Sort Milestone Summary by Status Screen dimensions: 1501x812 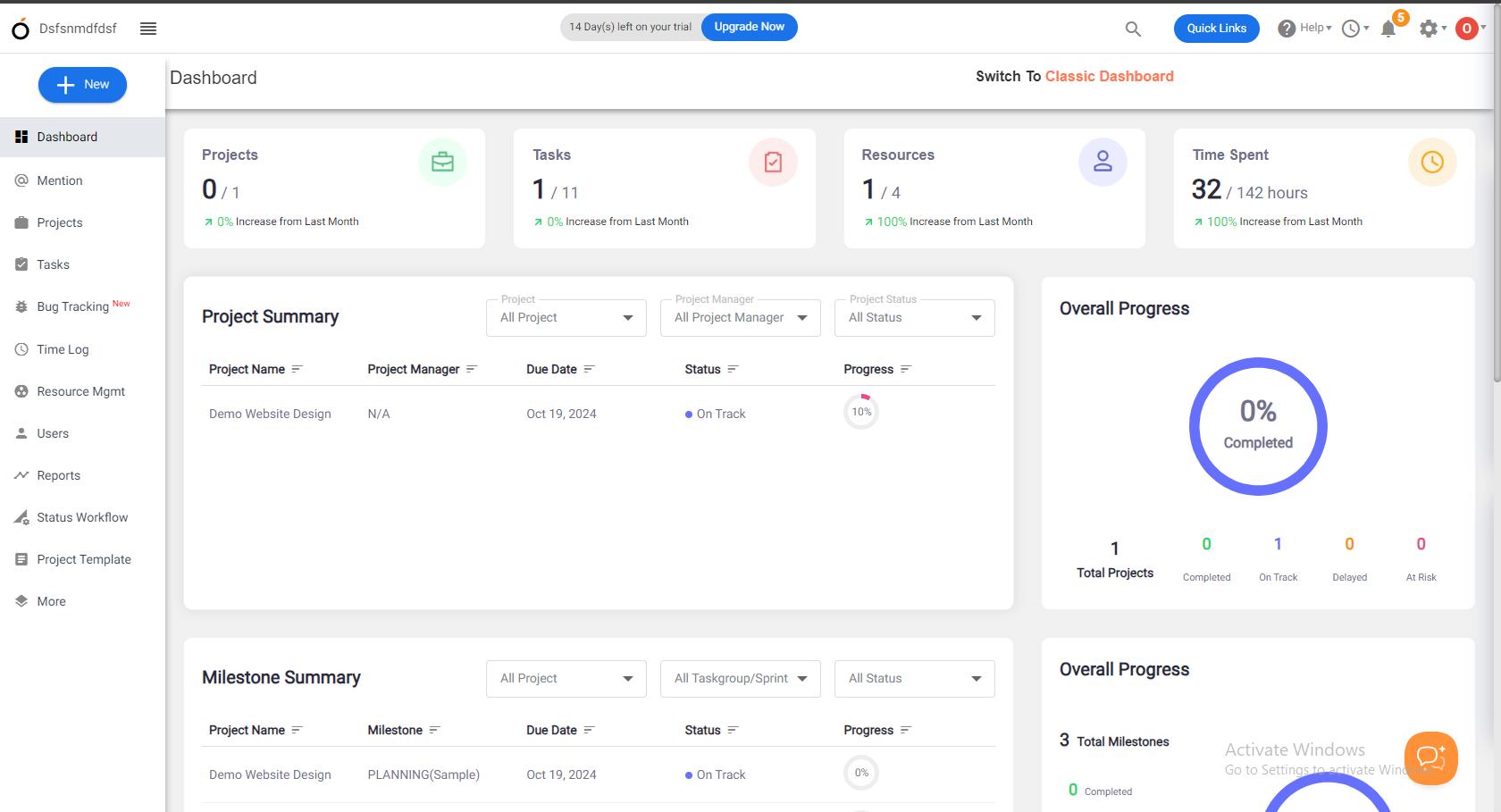(733, 730)
